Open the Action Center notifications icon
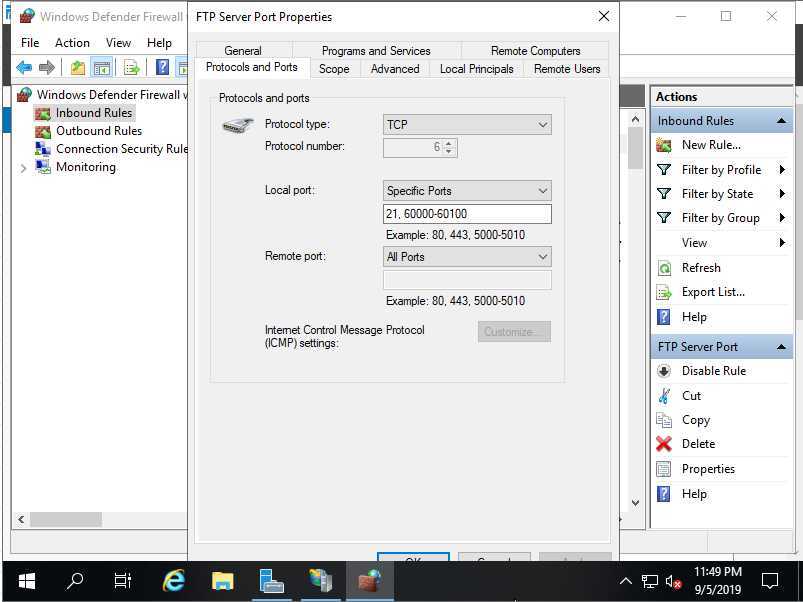This screenshot has height=602, width=803. coord(770,581)
